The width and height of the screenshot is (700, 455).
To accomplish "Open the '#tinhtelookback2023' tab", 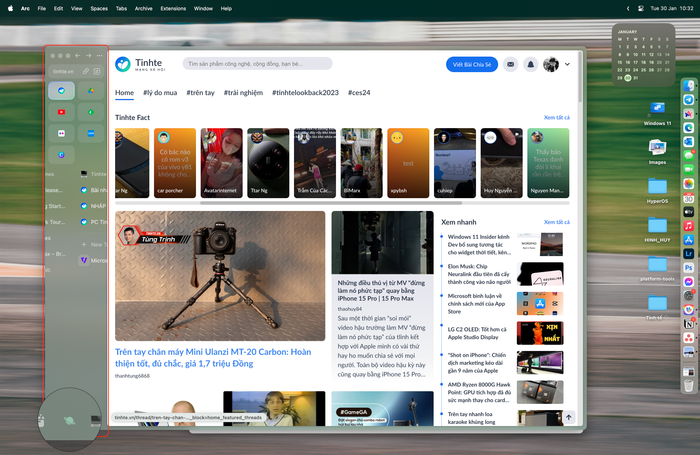I will 305,92.
